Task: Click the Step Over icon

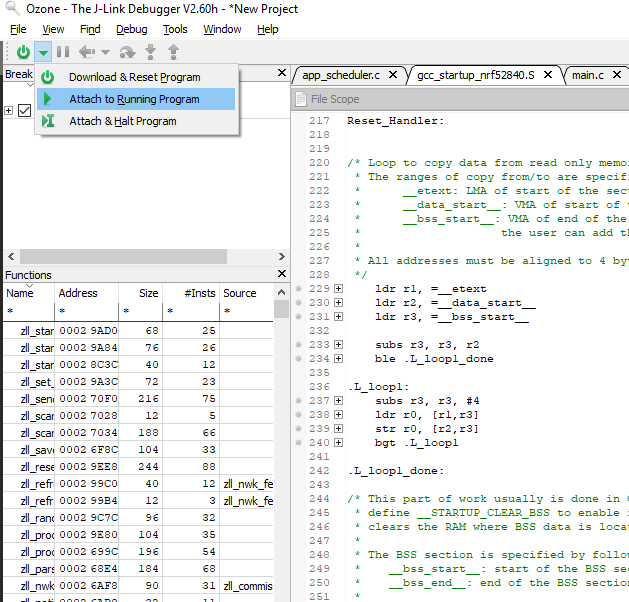Action: pos(128,52)
